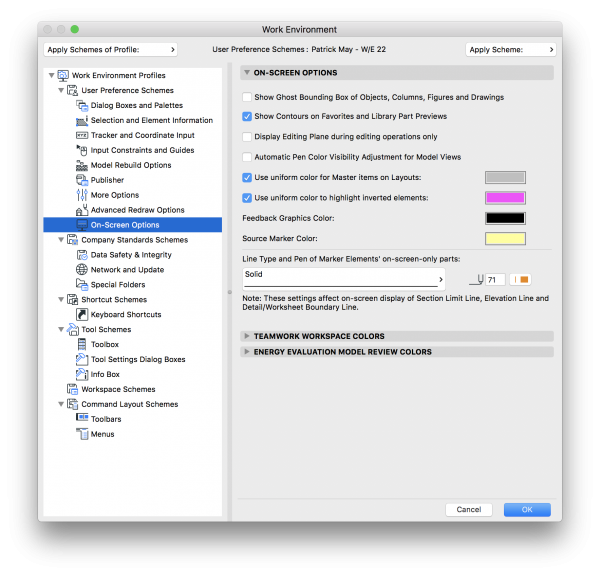Open the Solid line type dropdown
The height and width of the screenshot is (576, 600).
point(344,279)
